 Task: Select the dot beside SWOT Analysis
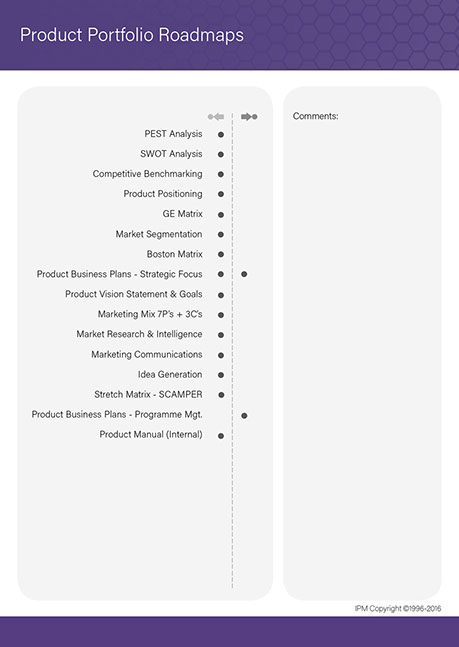[221, 154]
